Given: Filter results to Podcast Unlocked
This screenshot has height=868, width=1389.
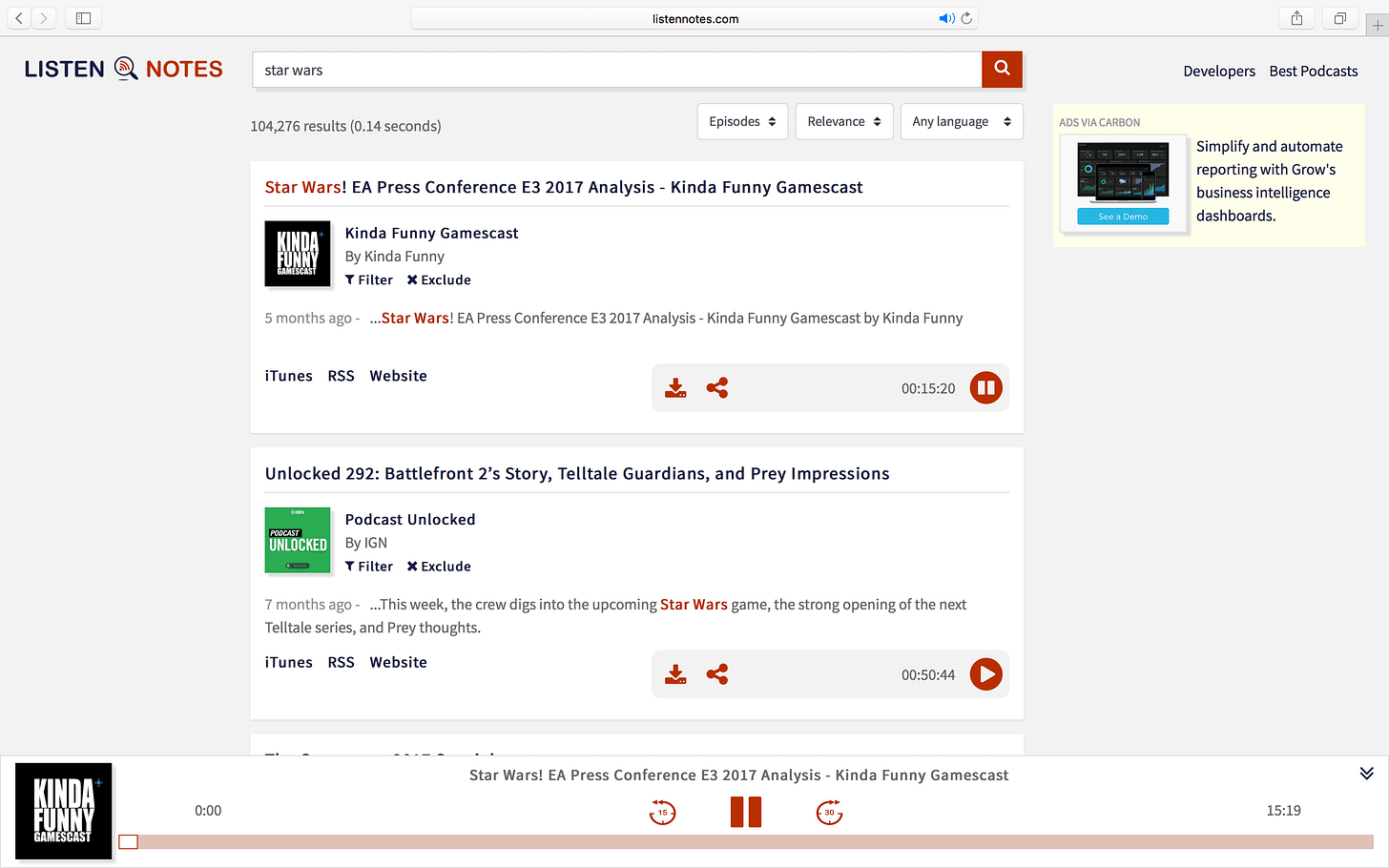Looking at the screenshot, I should click(369, 566).
